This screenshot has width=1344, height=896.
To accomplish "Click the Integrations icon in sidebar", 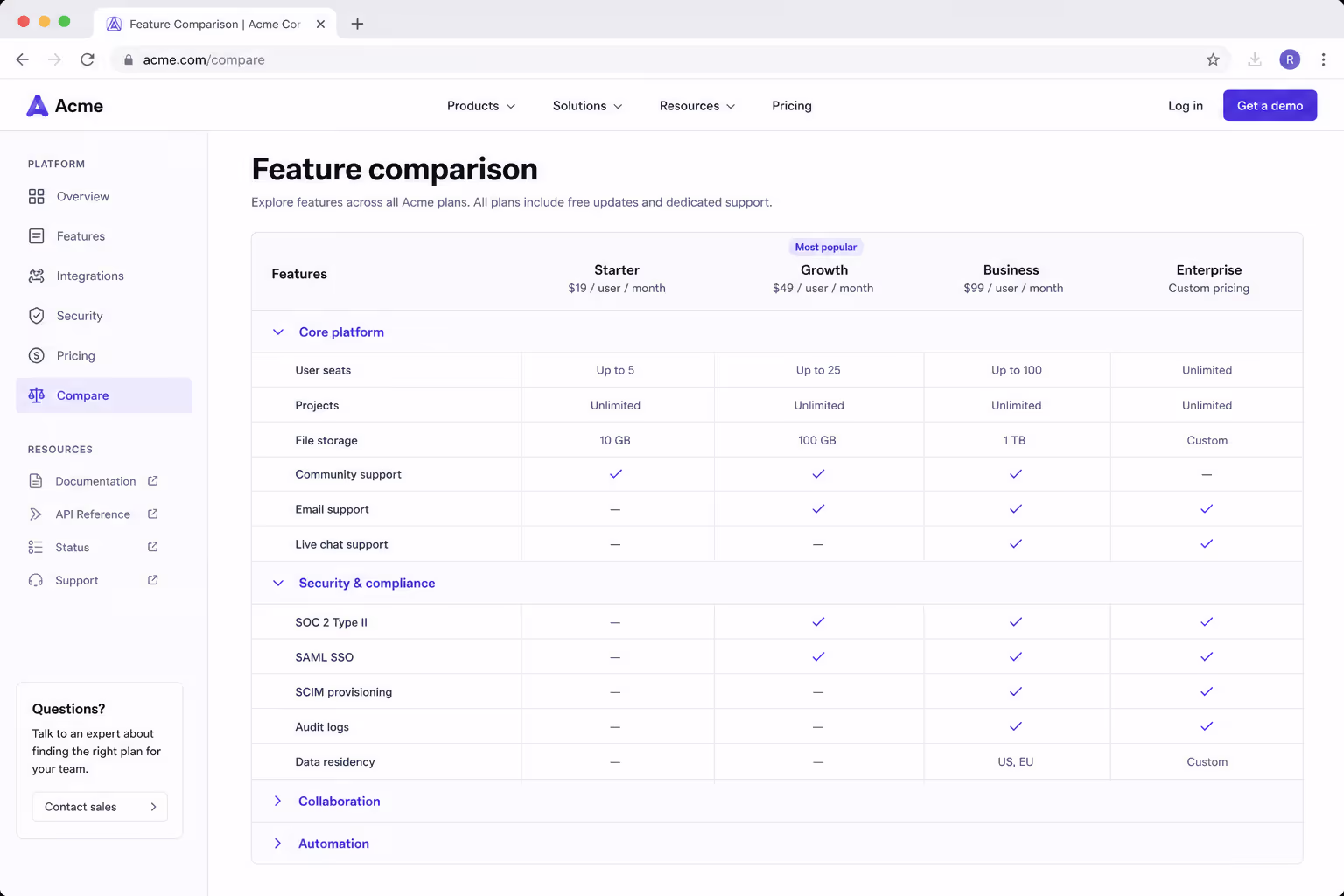I will coord(36,276).
